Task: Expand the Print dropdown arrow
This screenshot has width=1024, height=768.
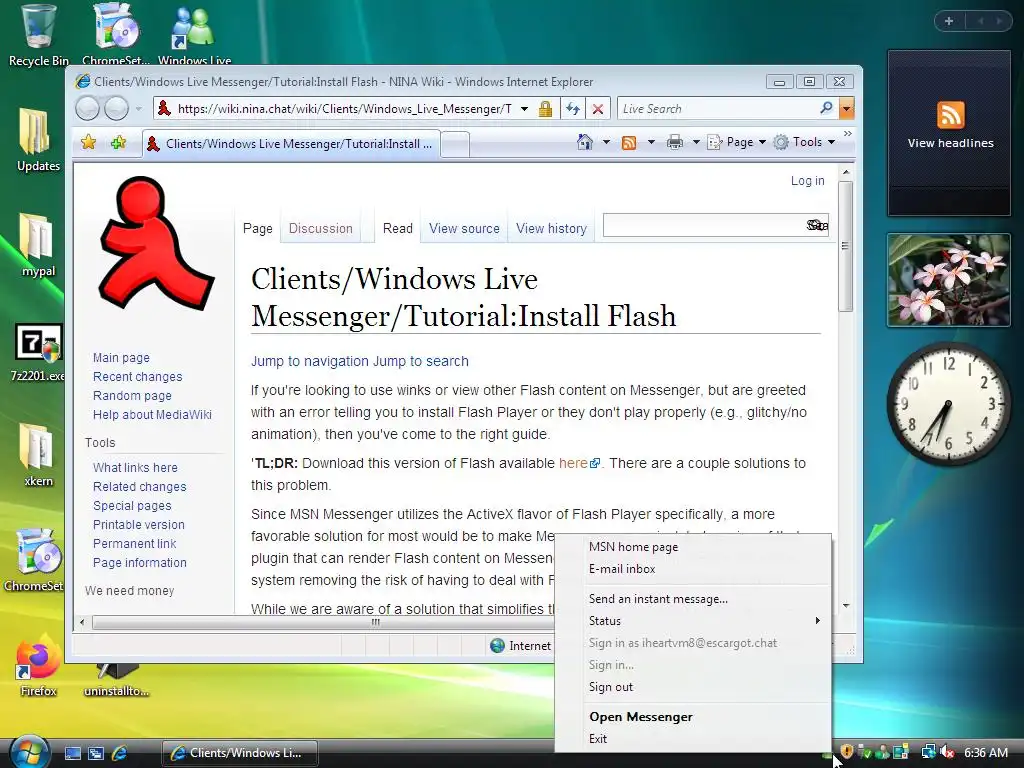Action: [696, 142]
